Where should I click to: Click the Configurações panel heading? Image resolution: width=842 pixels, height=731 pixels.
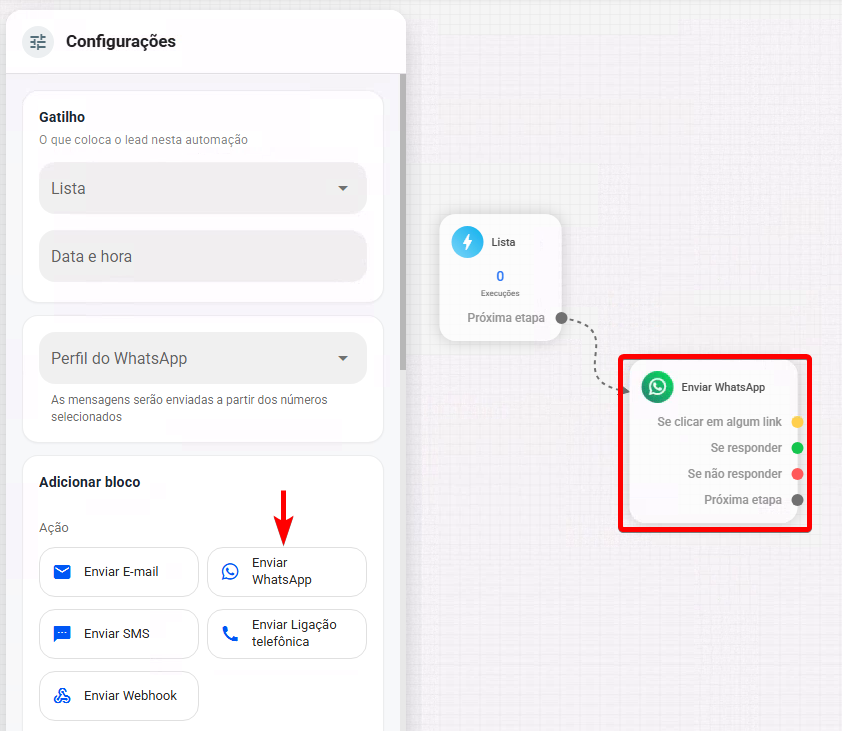121,41
